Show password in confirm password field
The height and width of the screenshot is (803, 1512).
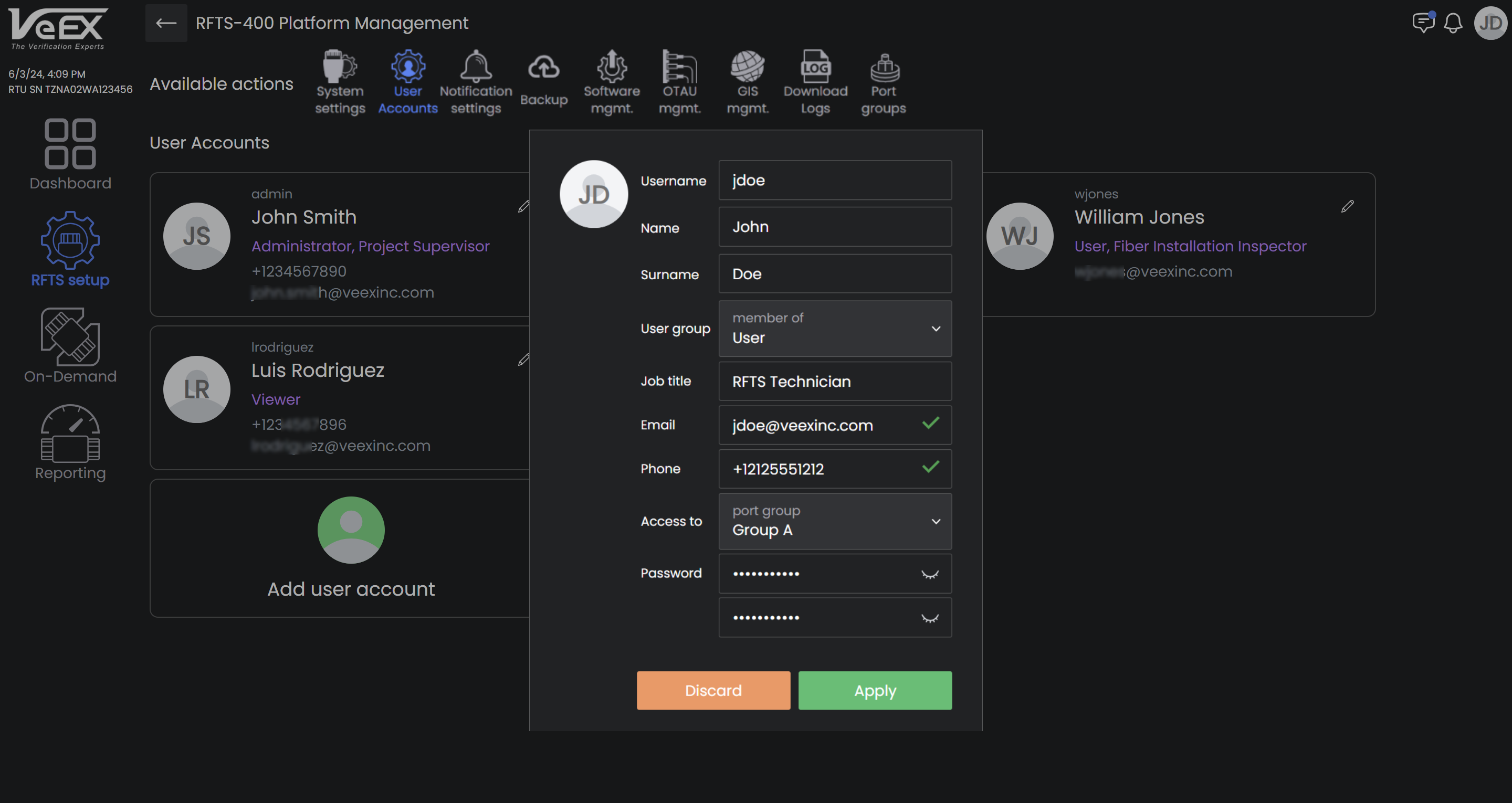pos(930,618)
